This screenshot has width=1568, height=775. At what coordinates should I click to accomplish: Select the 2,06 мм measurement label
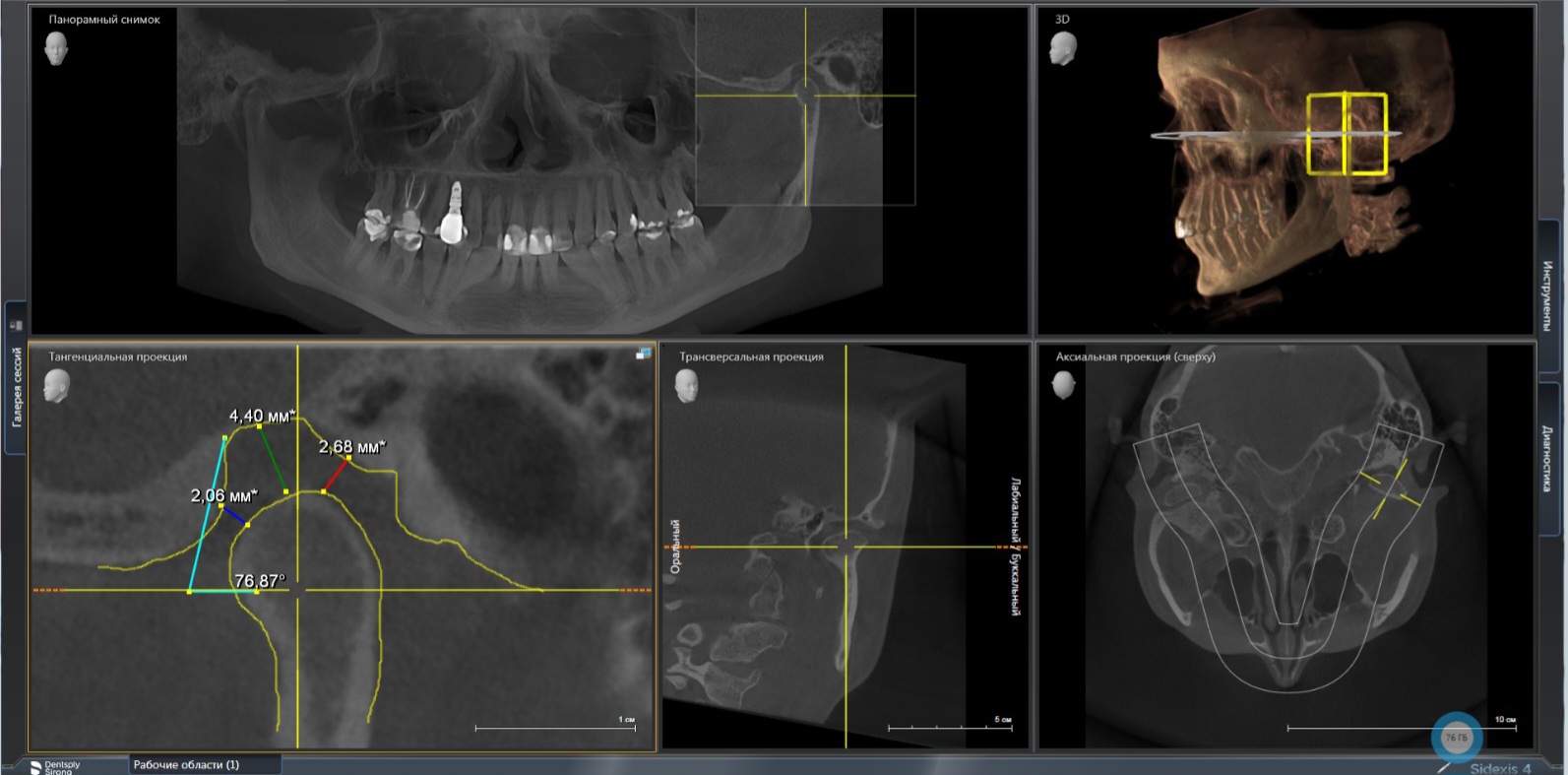pyautogui.click(x=223, y=495)
